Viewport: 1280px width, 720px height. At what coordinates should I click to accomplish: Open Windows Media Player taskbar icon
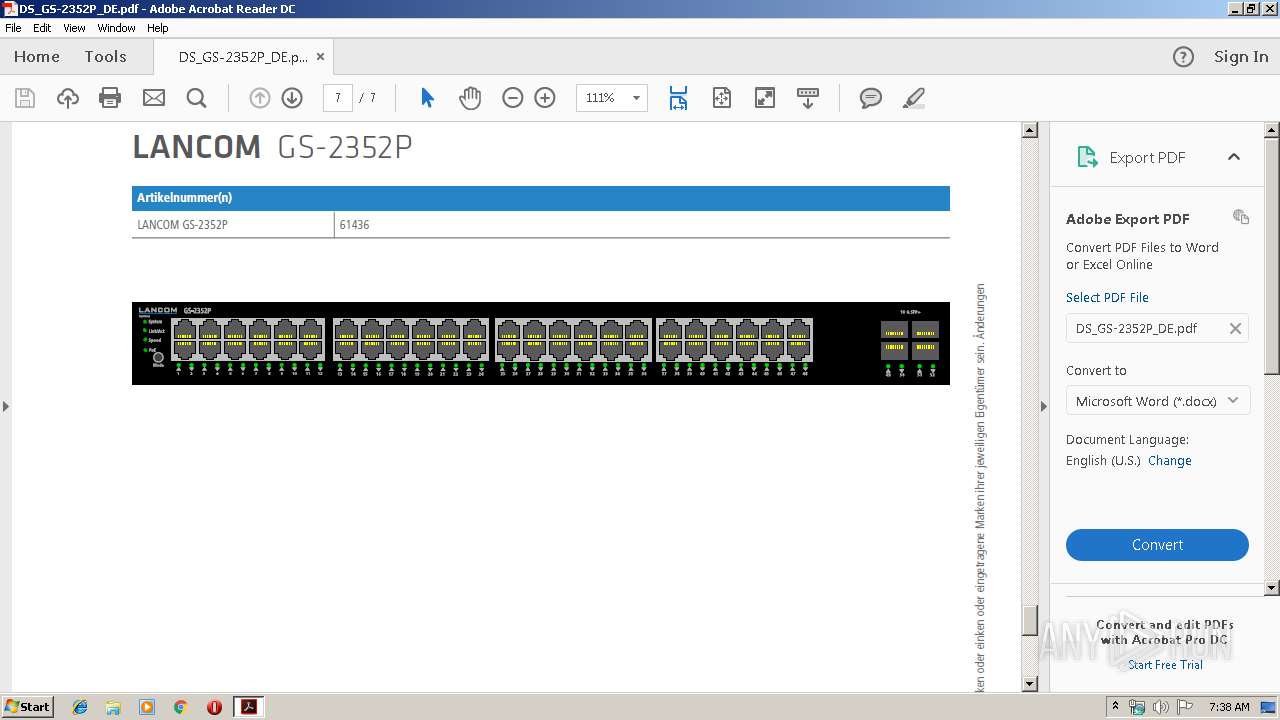[147, 707]
